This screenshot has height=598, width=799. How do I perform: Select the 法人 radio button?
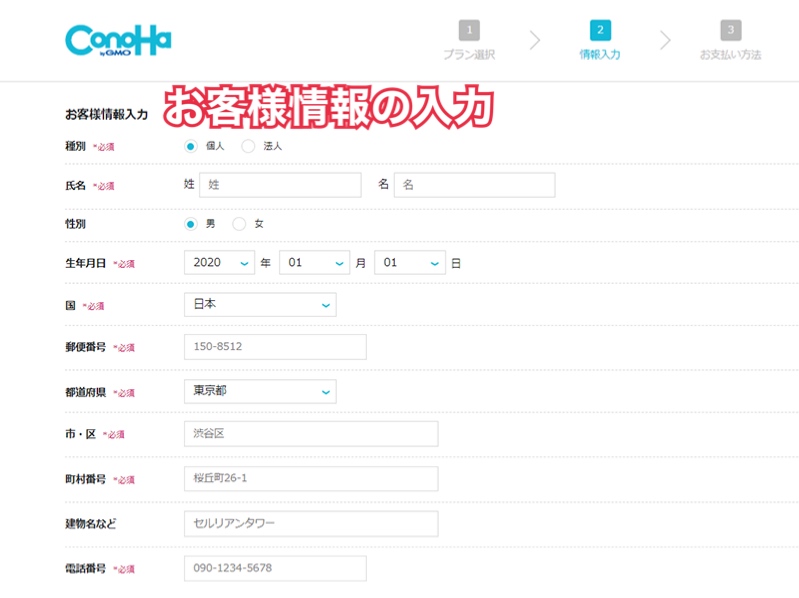pos(248,147)
